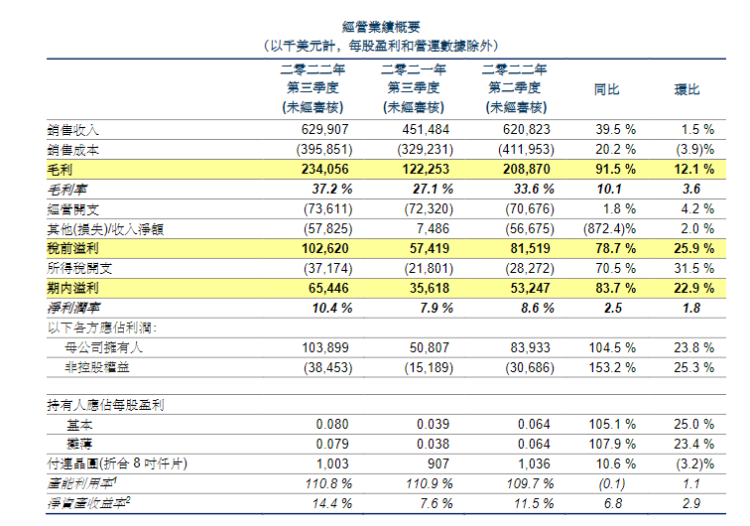Viewport: 750px width, 526px height.
Task: Click the 91.5 % cell
Action: (616, 169)
